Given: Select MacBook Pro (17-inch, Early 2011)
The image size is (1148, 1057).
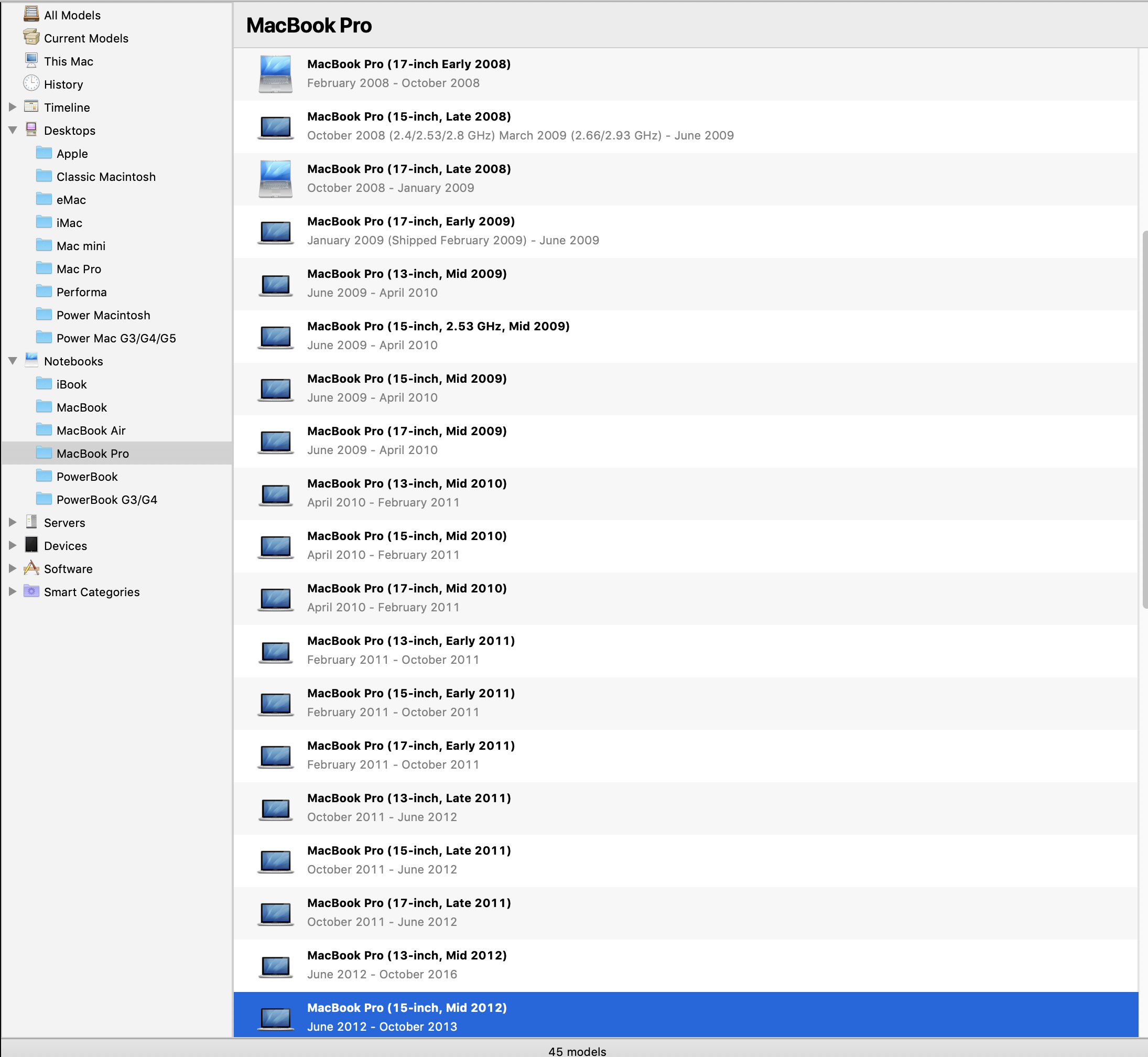Looking at the screenshot, I should pyautogui.click(x=686, y=756).
